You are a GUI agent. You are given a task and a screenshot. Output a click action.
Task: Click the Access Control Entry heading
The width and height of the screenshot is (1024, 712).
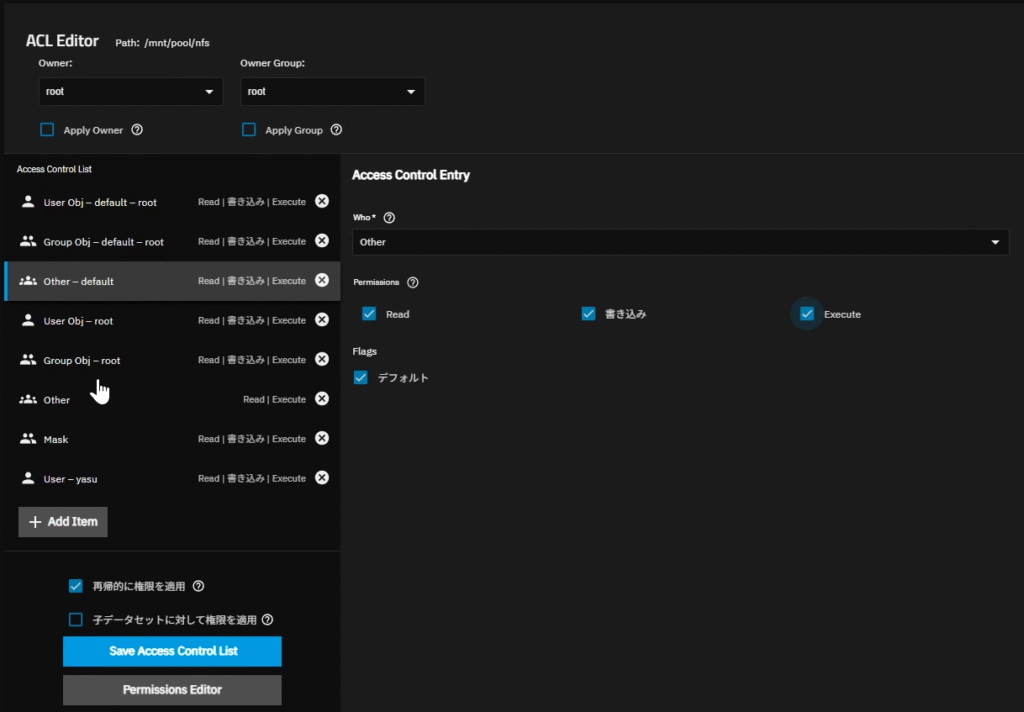(x=411, y=175)
